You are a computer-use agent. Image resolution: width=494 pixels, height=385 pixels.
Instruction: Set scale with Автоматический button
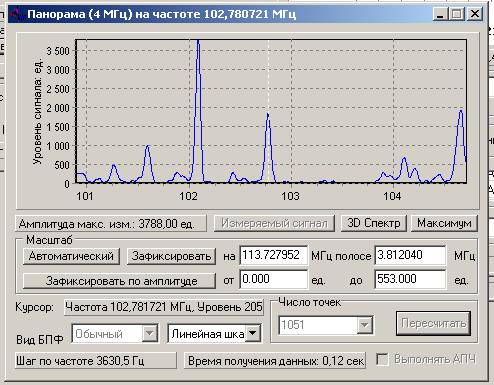pyautogui.click(x=71, y=256)
